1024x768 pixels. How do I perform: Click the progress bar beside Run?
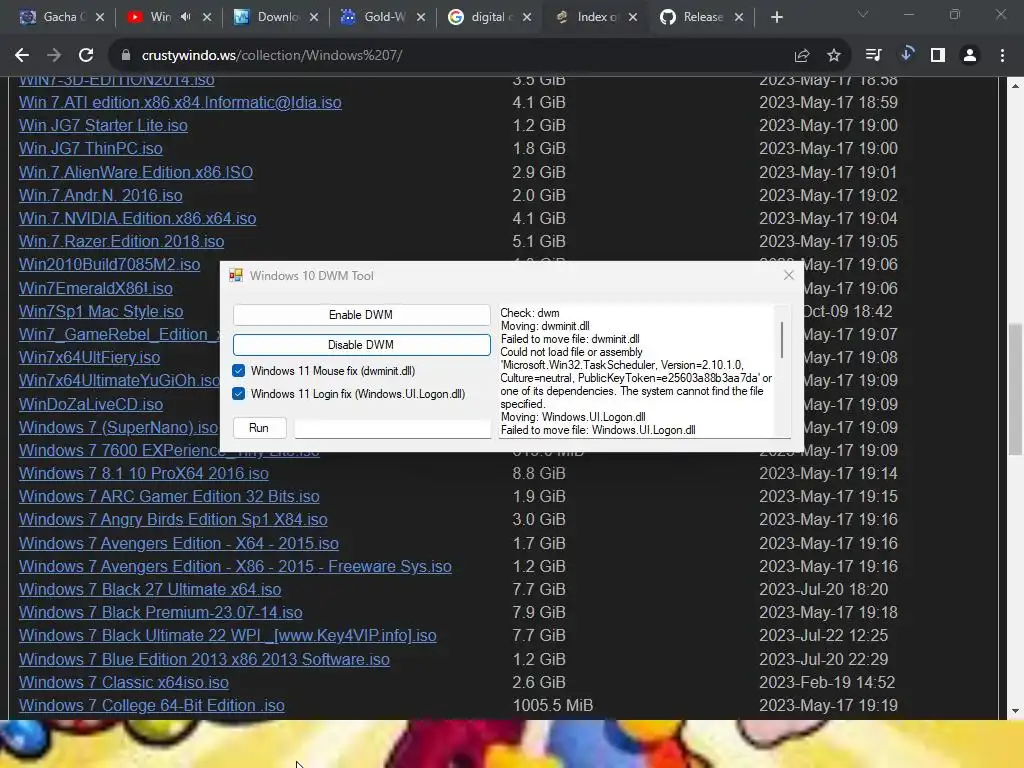(392, 428)
